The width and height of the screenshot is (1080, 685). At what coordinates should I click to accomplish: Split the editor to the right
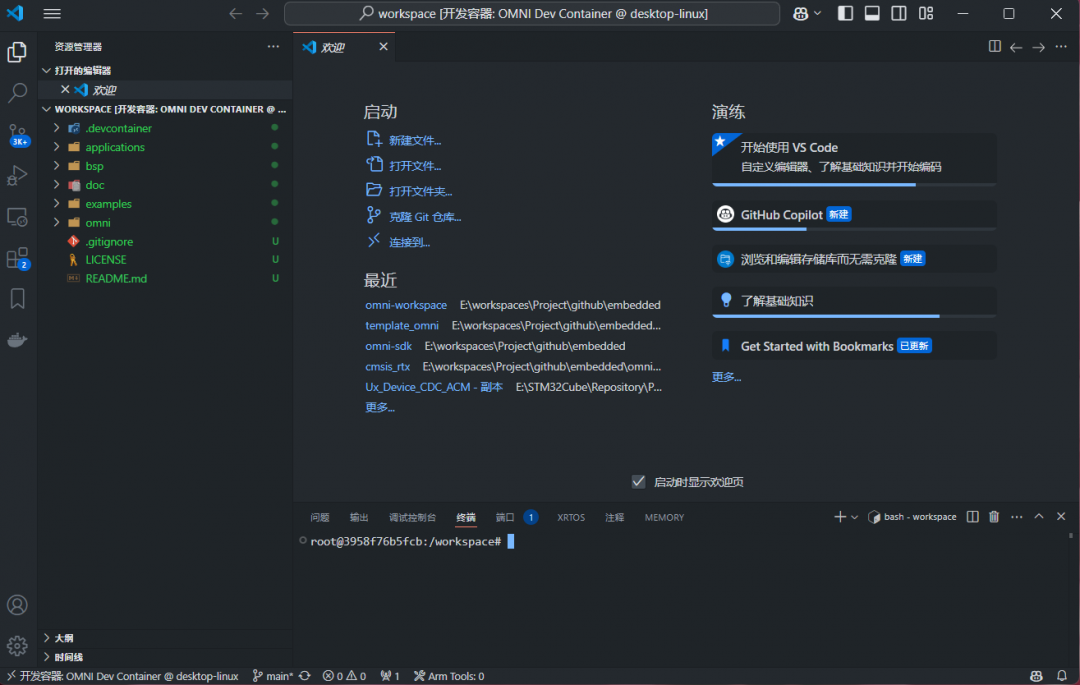point(995,47)
